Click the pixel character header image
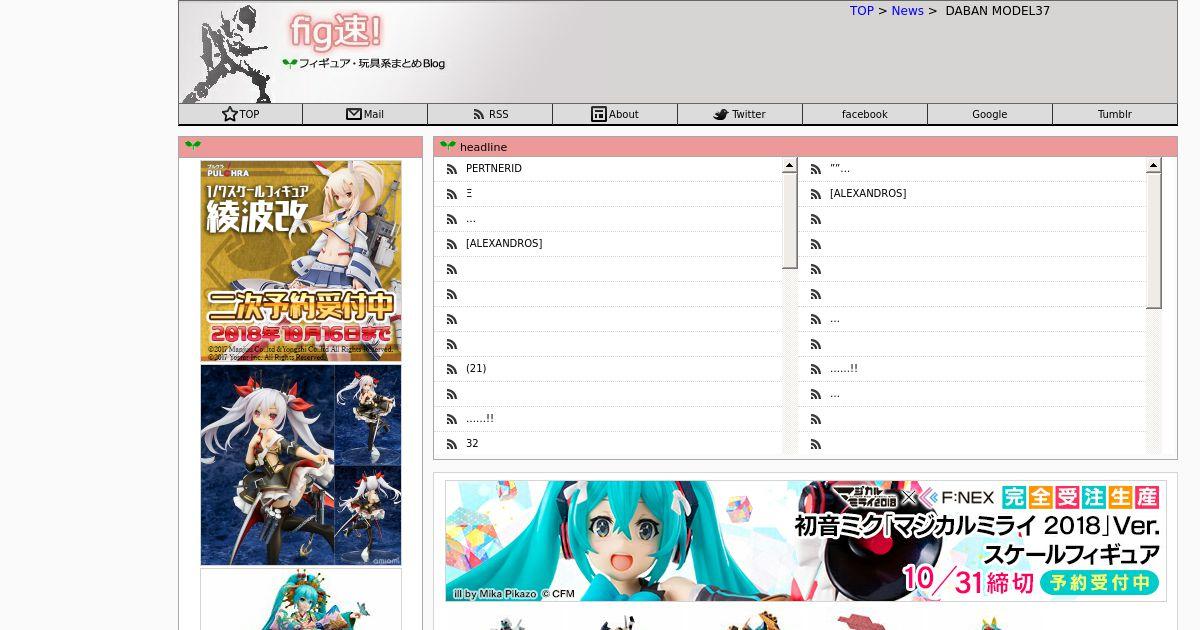Viewport: 1200px width, 630px height. click(x=228, y=52)
